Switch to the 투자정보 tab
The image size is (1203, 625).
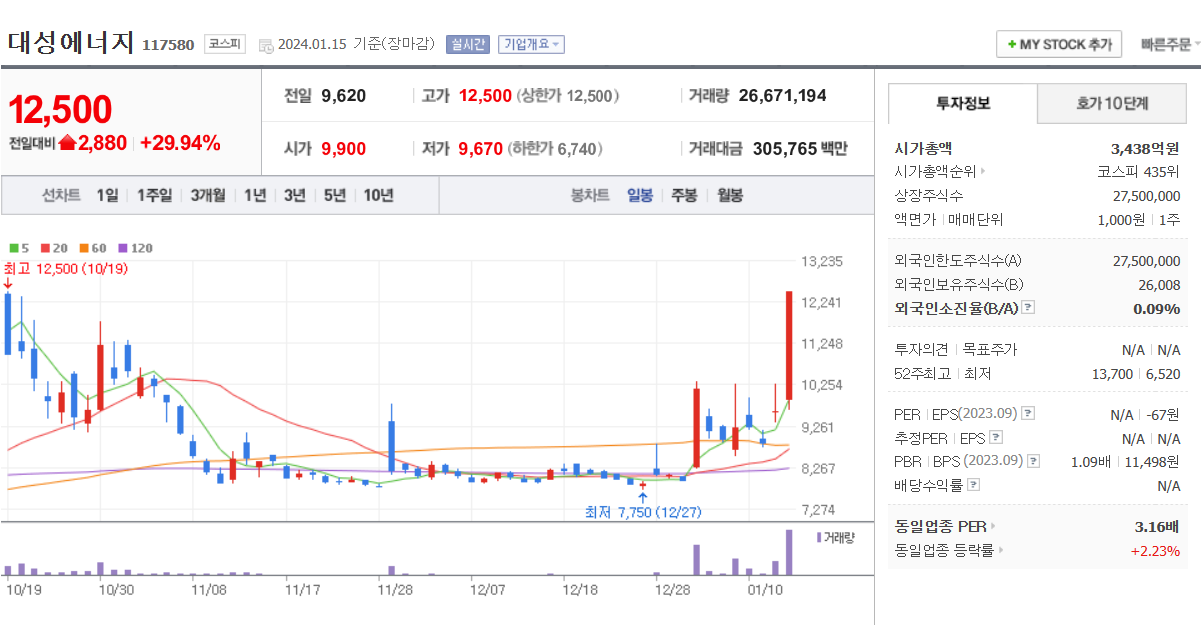[963, 103]
